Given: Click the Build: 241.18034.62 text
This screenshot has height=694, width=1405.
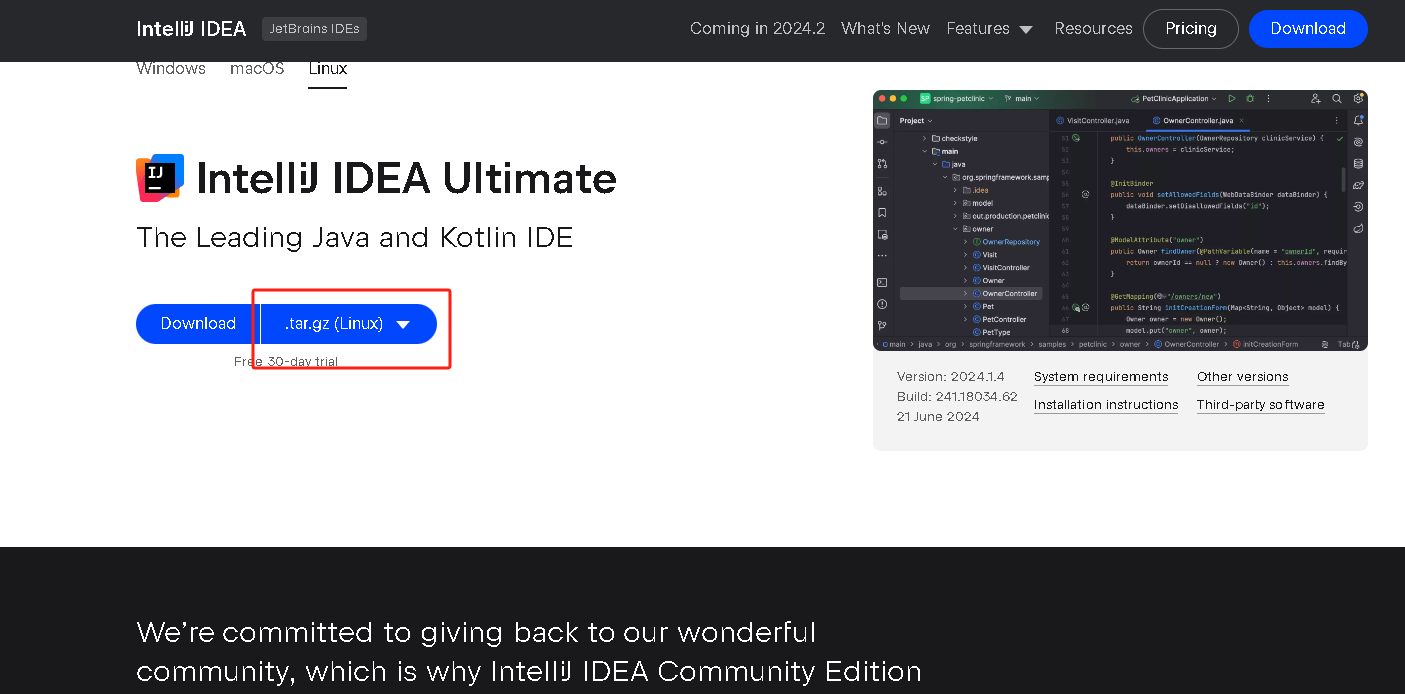Looking at the screenshot, I should tap(957, 397).
